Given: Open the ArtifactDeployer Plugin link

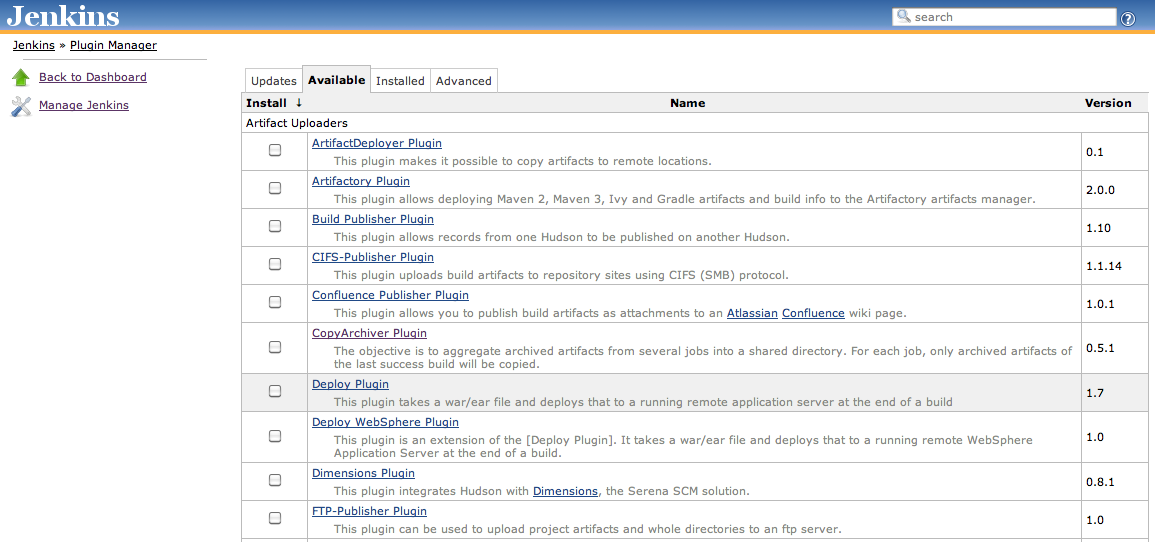Looking at the screenshot, I should 376,143.
